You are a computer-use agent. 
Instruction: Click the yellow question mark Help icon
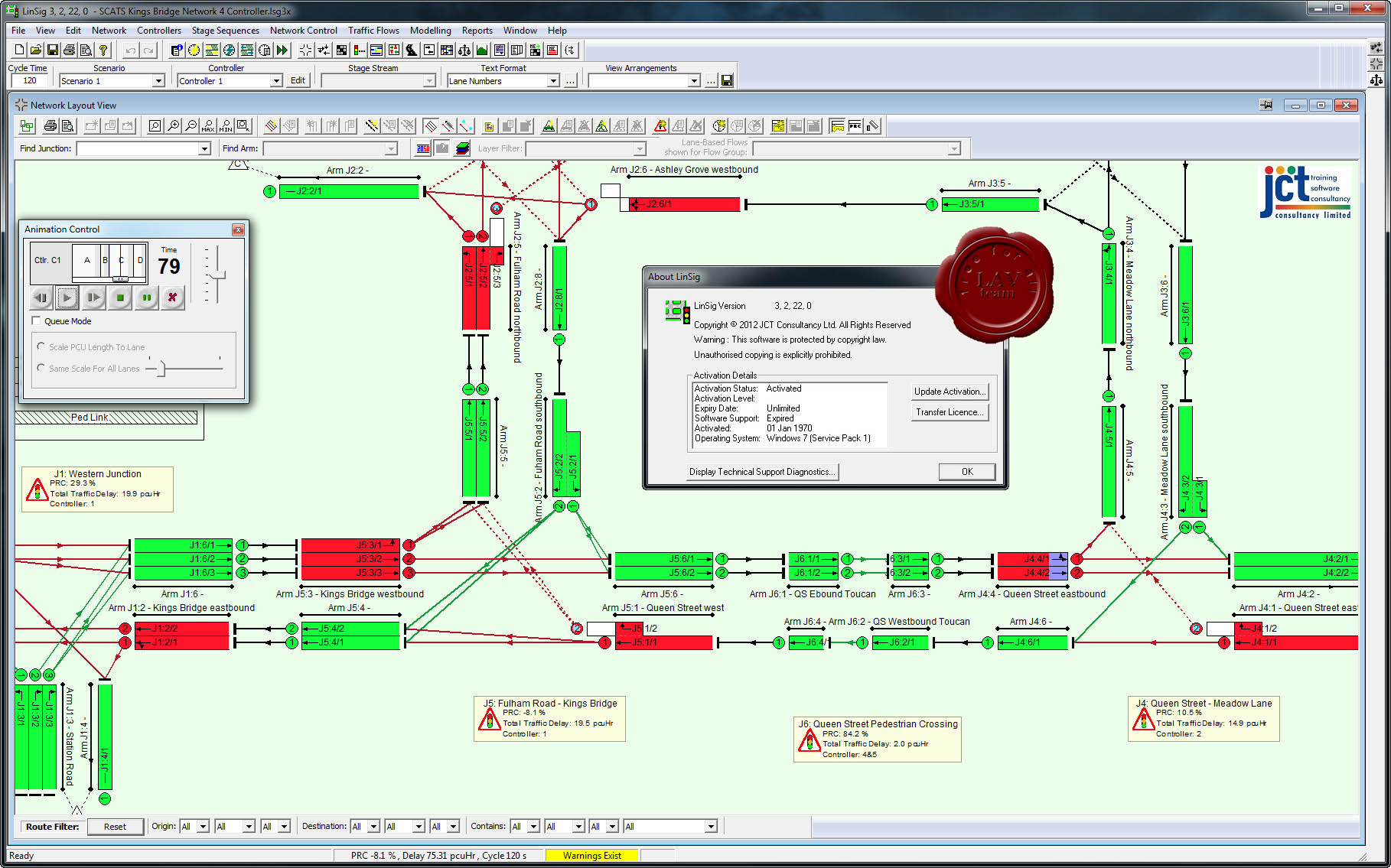click(x=103, y=50)
